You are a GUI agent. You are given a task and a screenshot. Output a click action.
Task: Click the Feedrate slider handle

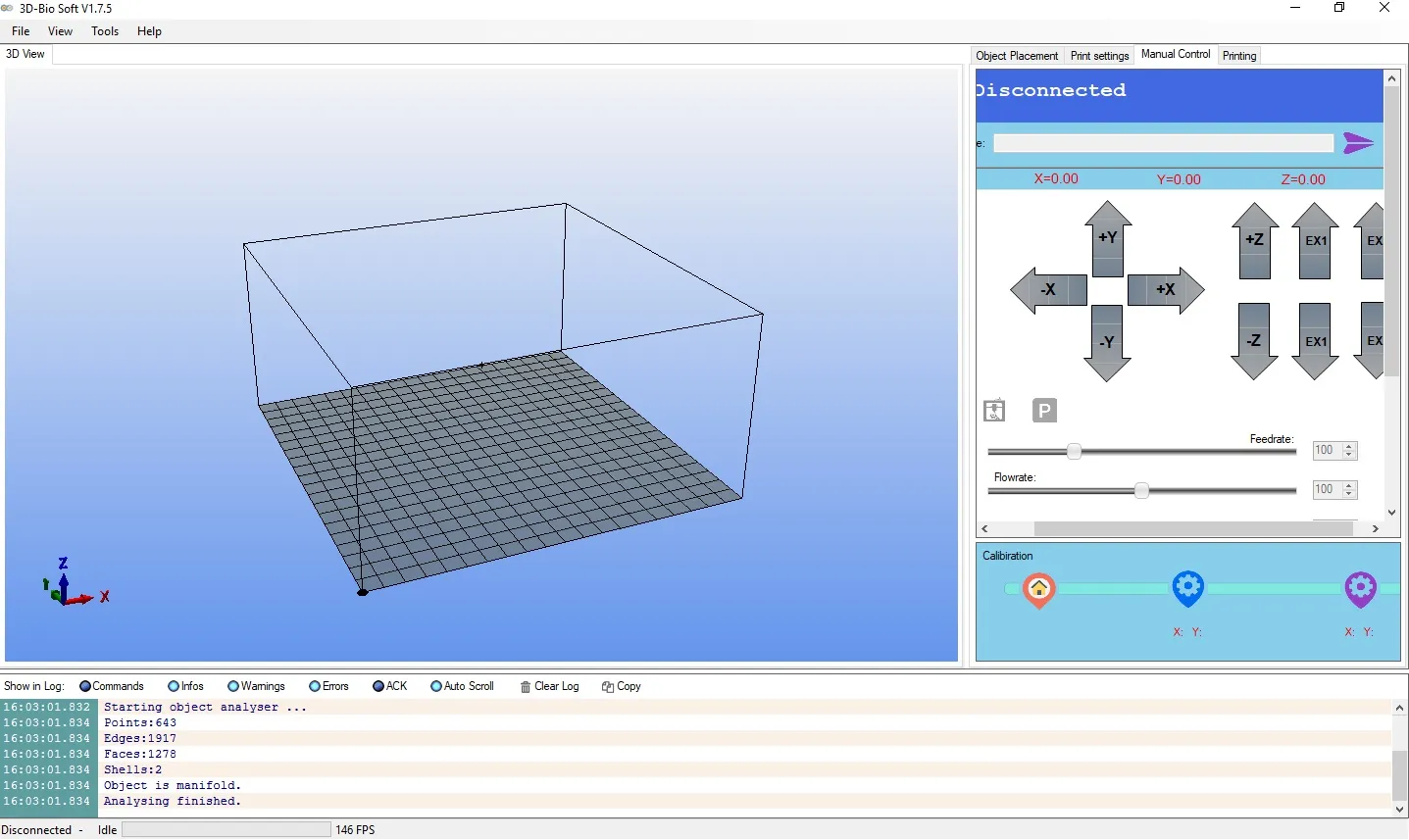[1074, 451]
